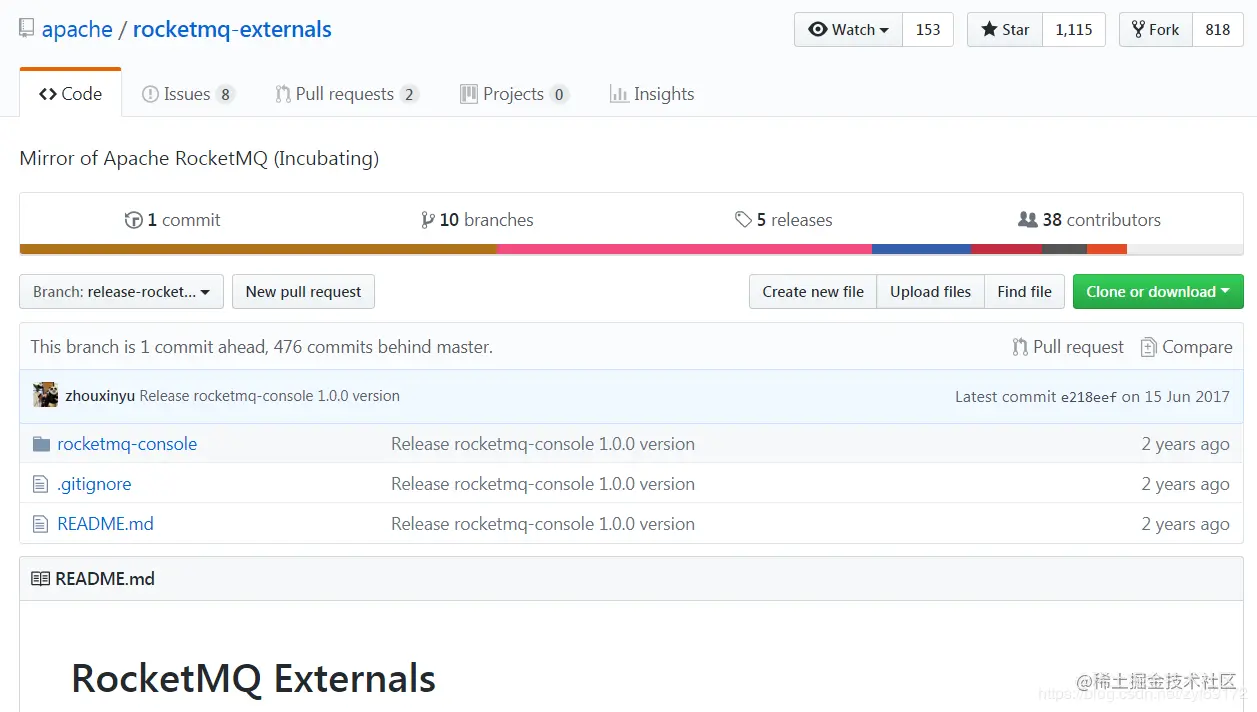This screenshot has width=1257, height=712.
Task: Open the rocketmq-console folder
Action: (127, 444)
